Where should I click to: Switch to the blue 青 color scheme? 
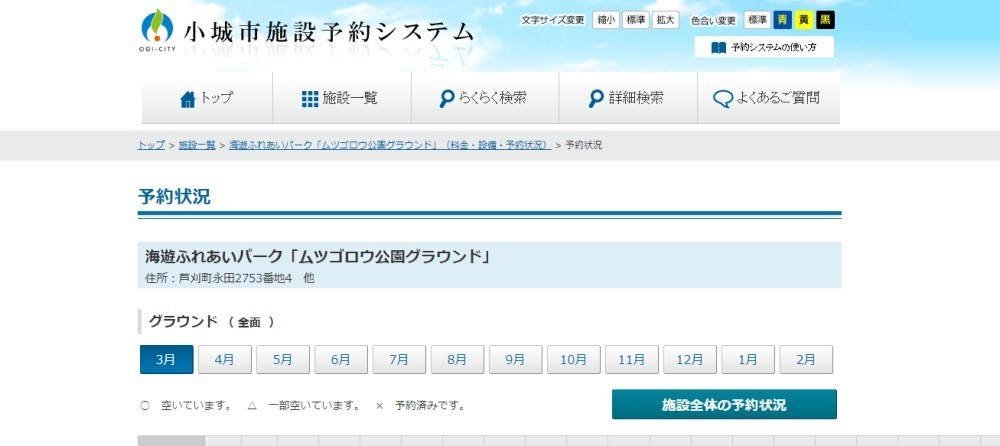(783, 20)
